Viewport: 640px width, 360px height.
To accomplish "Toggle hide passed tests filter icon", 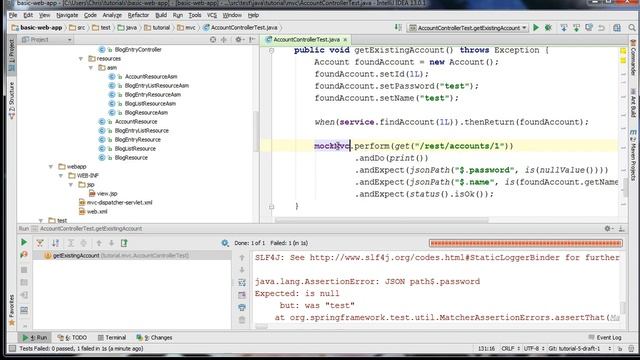I will [40, 243].
